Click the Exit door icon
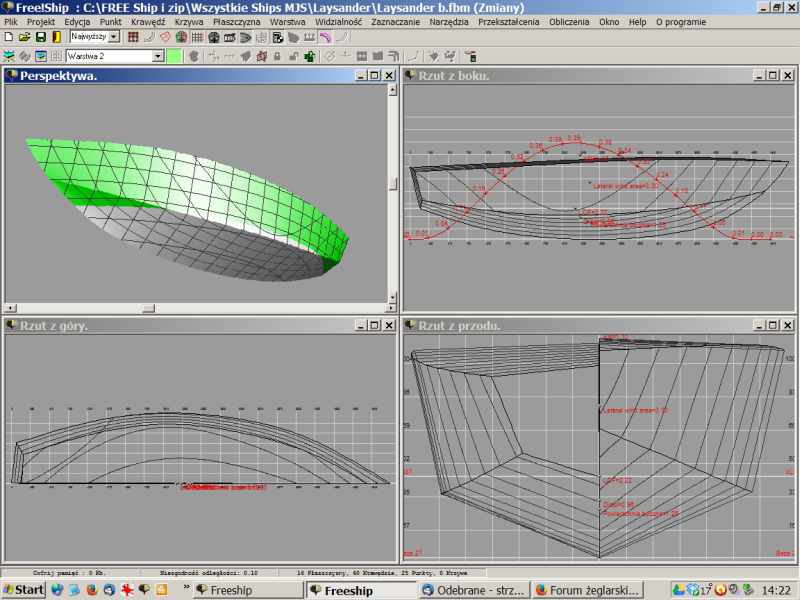Viewport: 800px width, 600px height. tap(57, 37)
